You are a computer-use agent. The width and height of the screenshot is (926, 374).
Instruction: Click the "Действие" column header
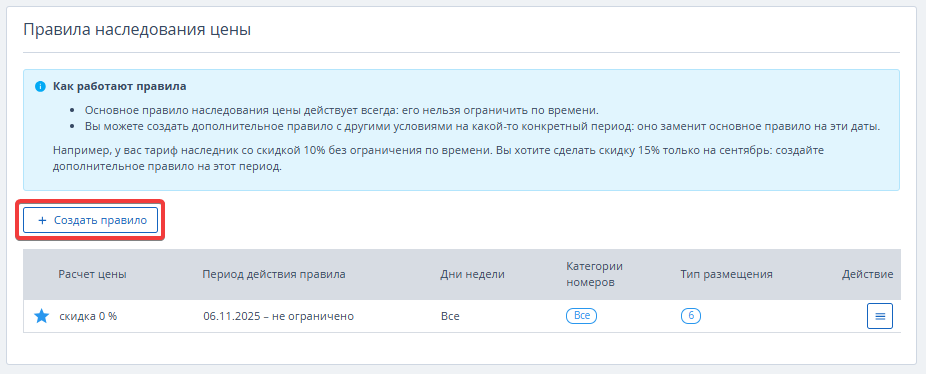point(868,274)
